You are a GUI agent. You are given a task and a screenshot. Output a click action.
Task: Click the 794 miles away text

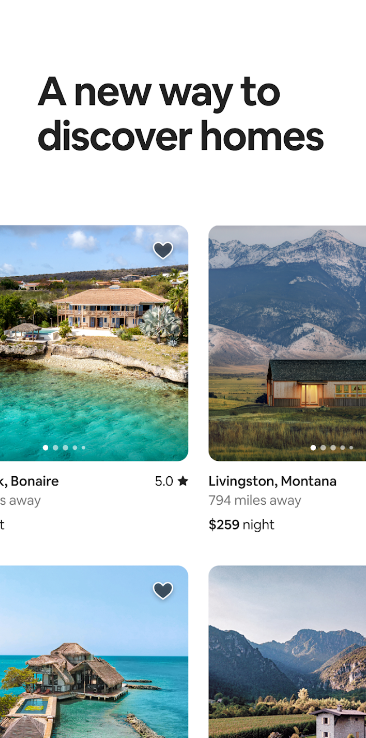pyautogui.click(x=255, y=501)
